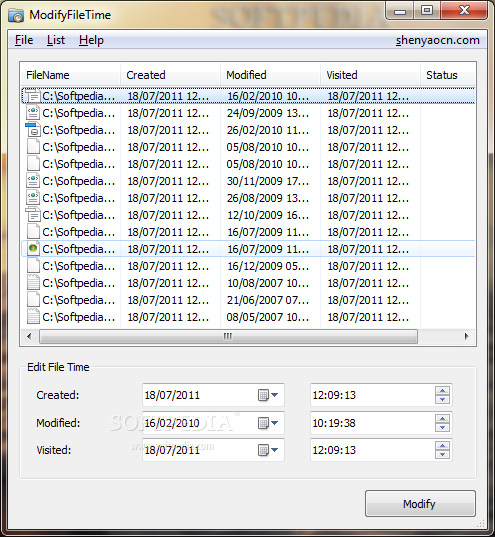
Task: Decrease the Created time with down arrow
Action: pos(443,400)
